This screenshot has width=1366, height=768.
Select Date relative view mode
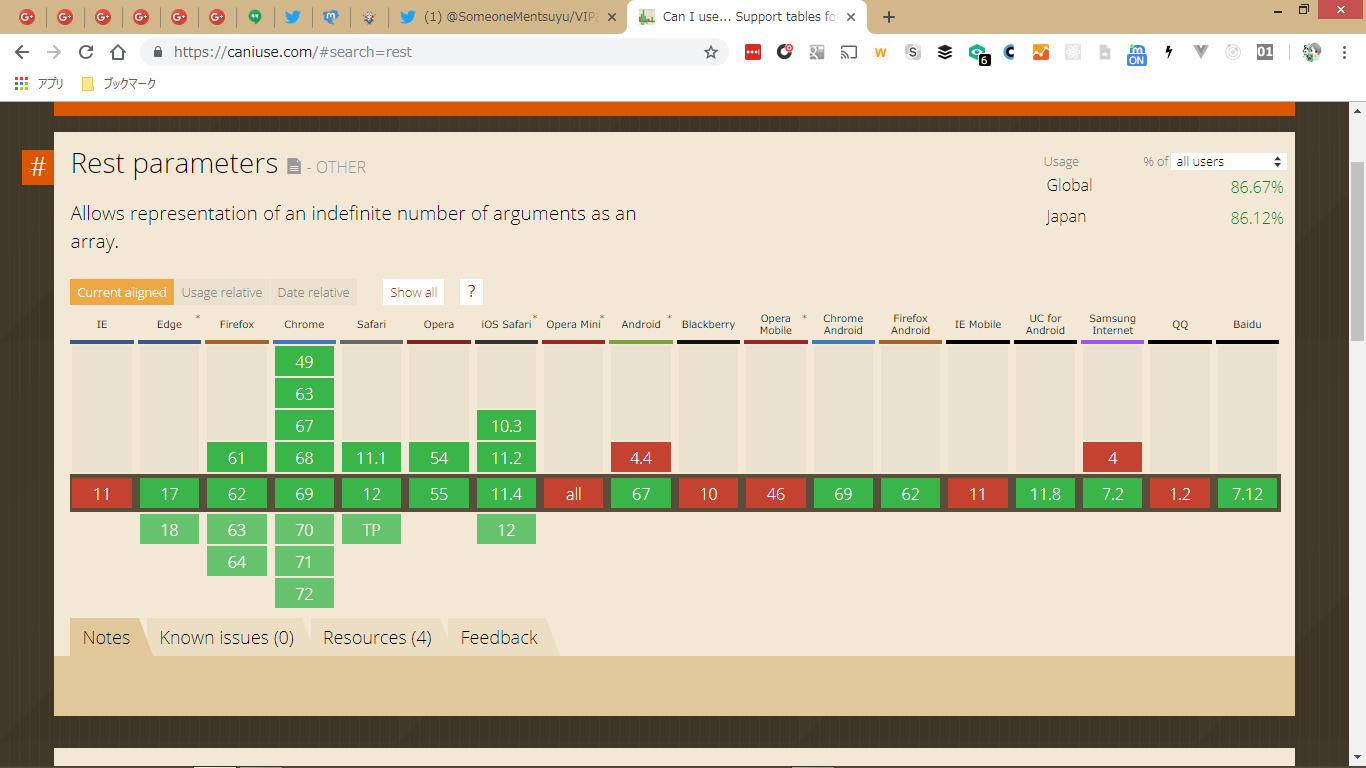click(x=313, y=292)
